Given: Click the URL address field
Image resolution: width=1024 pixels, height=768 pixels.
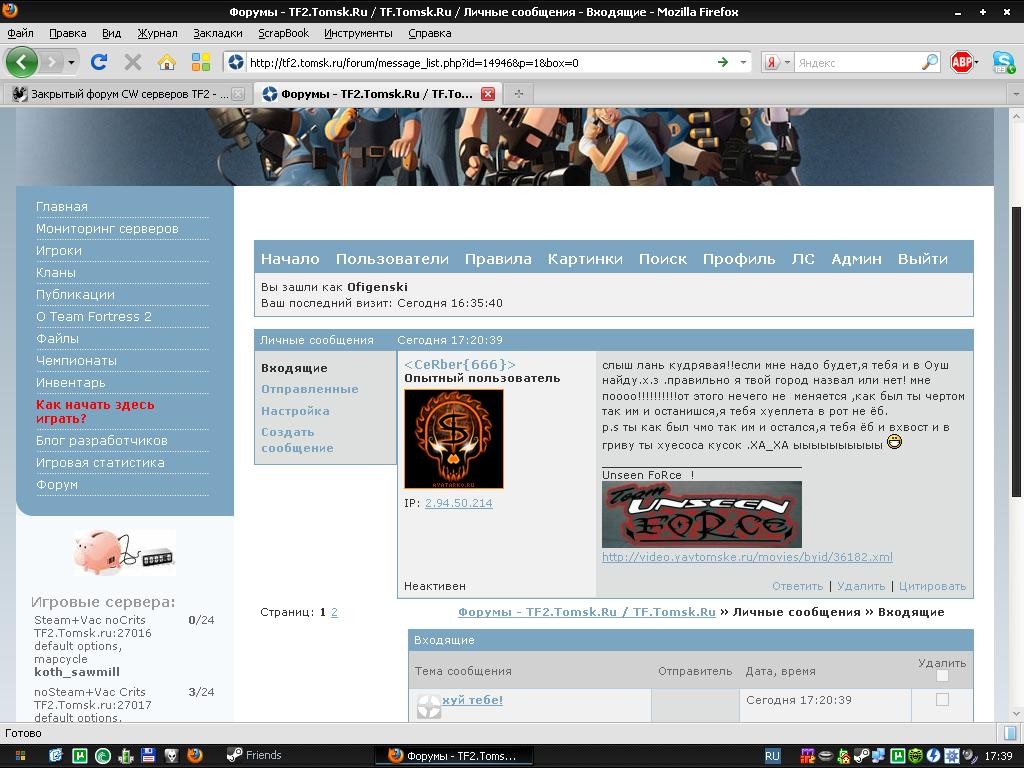Looking at the screenshot, I should click(x=480, y=63).
